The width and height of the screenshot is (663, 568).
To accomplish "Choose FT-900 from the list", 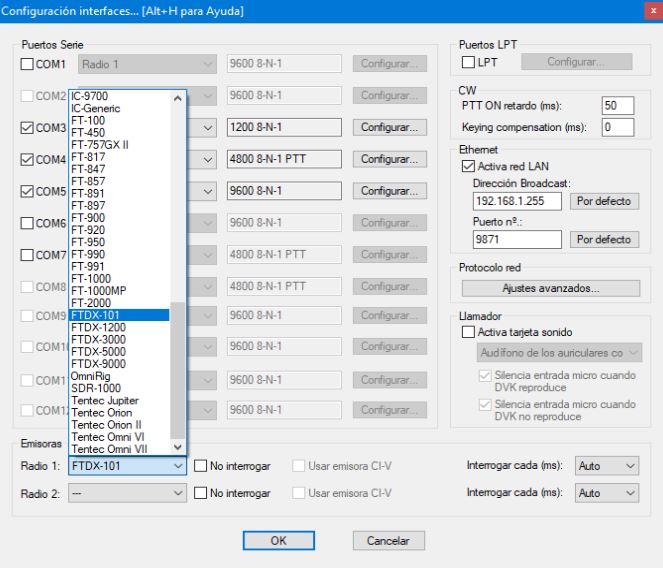I will (x=120, y=218).
